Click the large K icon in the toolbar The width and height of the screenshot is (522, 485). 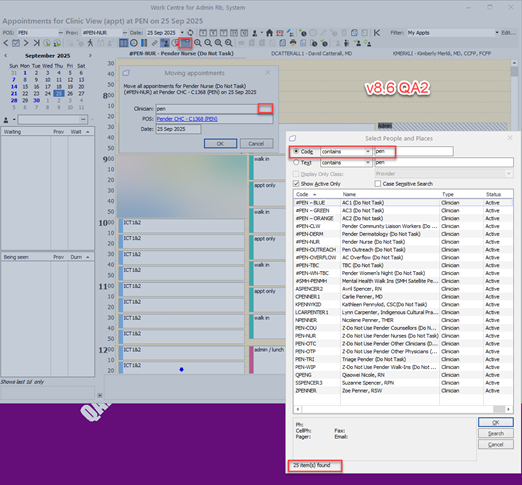(x=377, y=33)
